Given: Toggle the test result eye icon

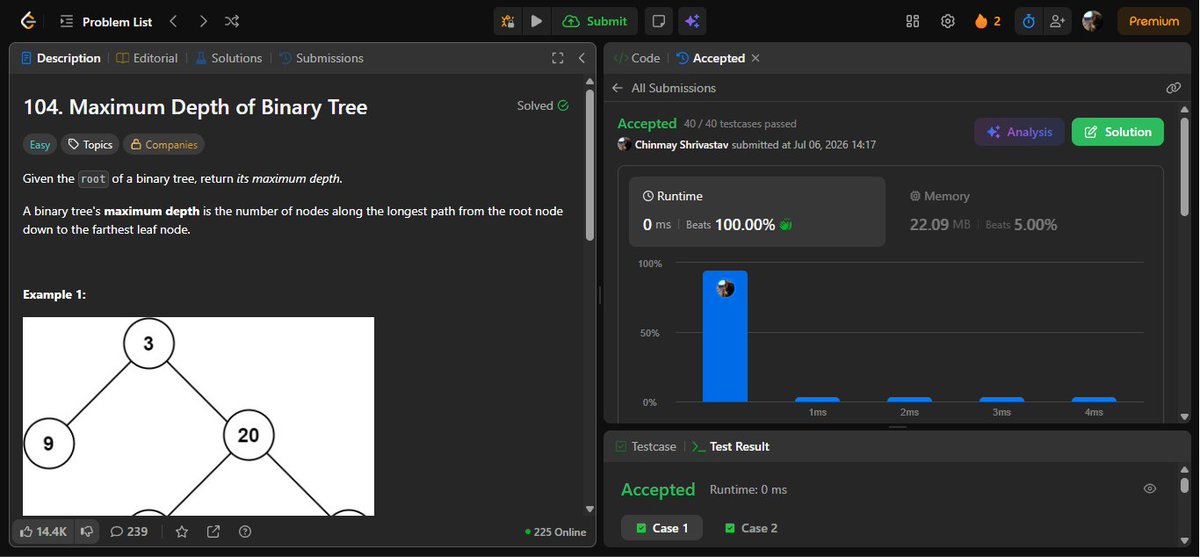Looking at the screenshot, I should (1149, 488).
